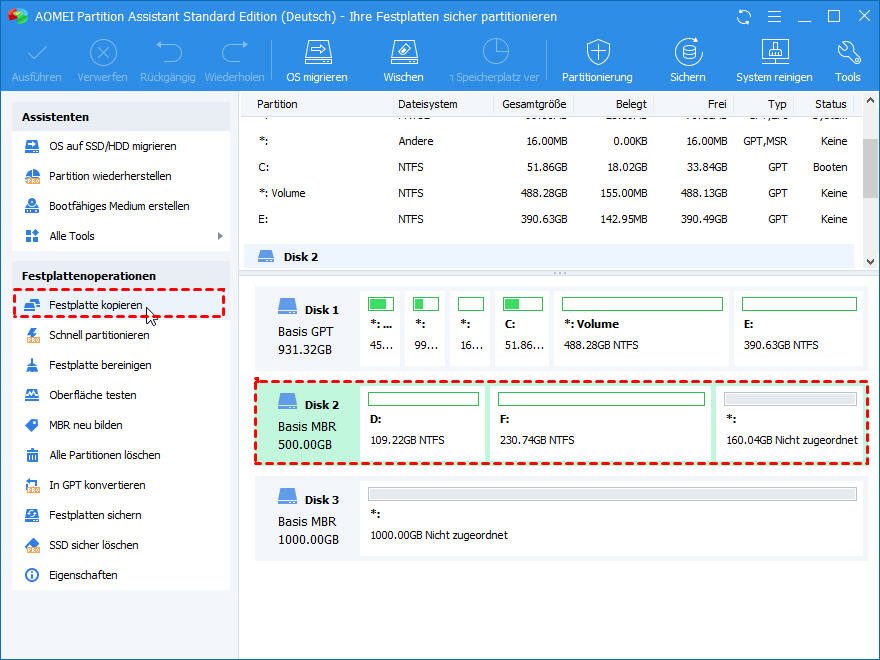The image size is (880, 660).
Task: Sort by the Belegt column header
Action: point(631,104)
